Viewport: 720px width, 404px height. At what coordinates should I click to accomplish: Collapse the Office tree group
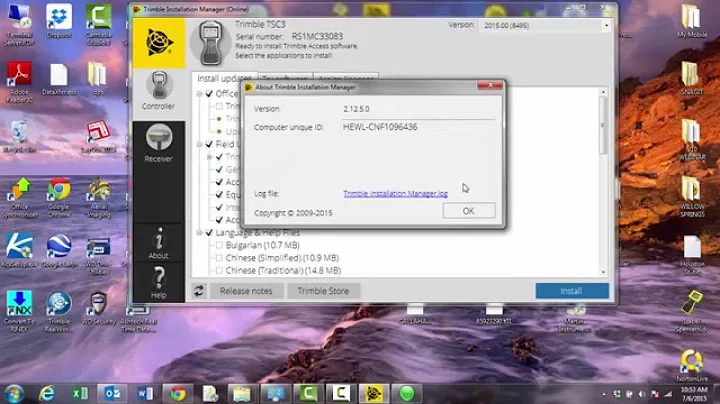(200, 94)
